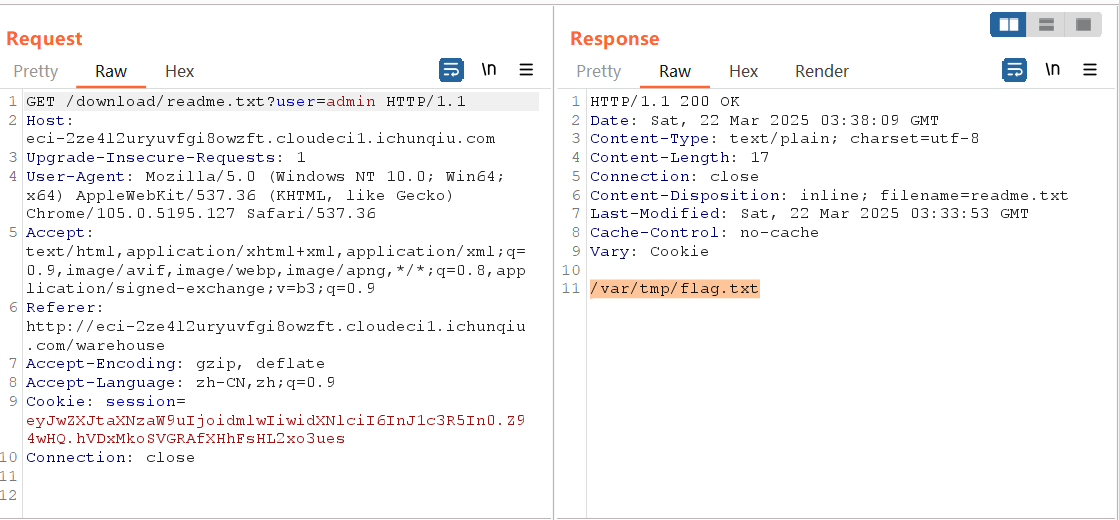Select the Request Raw tab
This screenshot has width=1119, height=520.
coord(111,71)
